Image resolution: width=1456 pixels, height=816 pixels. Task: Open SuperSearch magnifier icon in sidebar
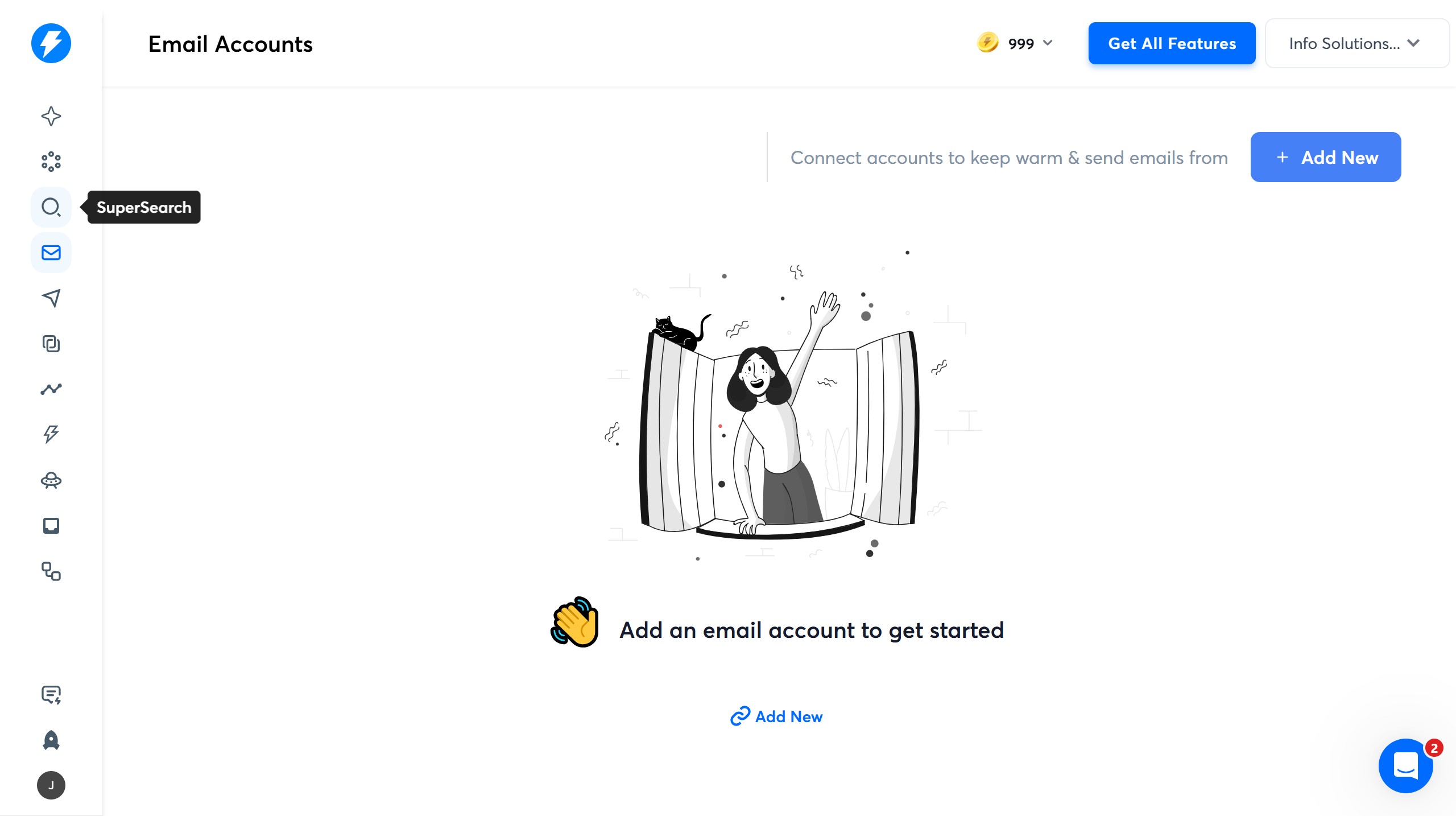pos(51,207)
